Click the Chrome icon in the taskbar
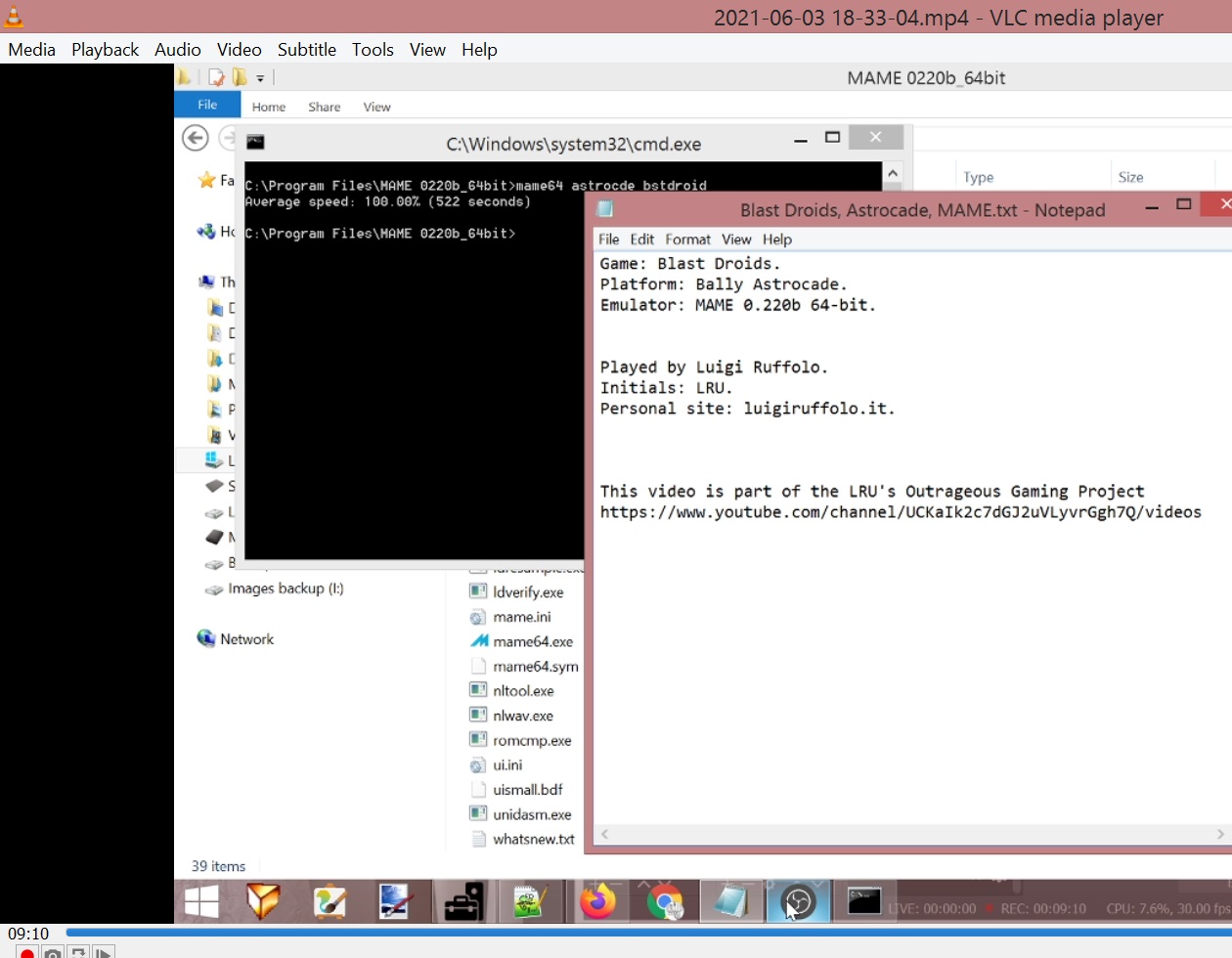 665,901
